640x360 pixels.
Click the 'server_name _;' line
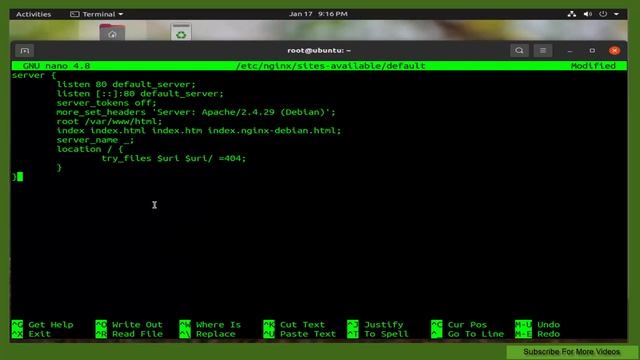point(95,140)
